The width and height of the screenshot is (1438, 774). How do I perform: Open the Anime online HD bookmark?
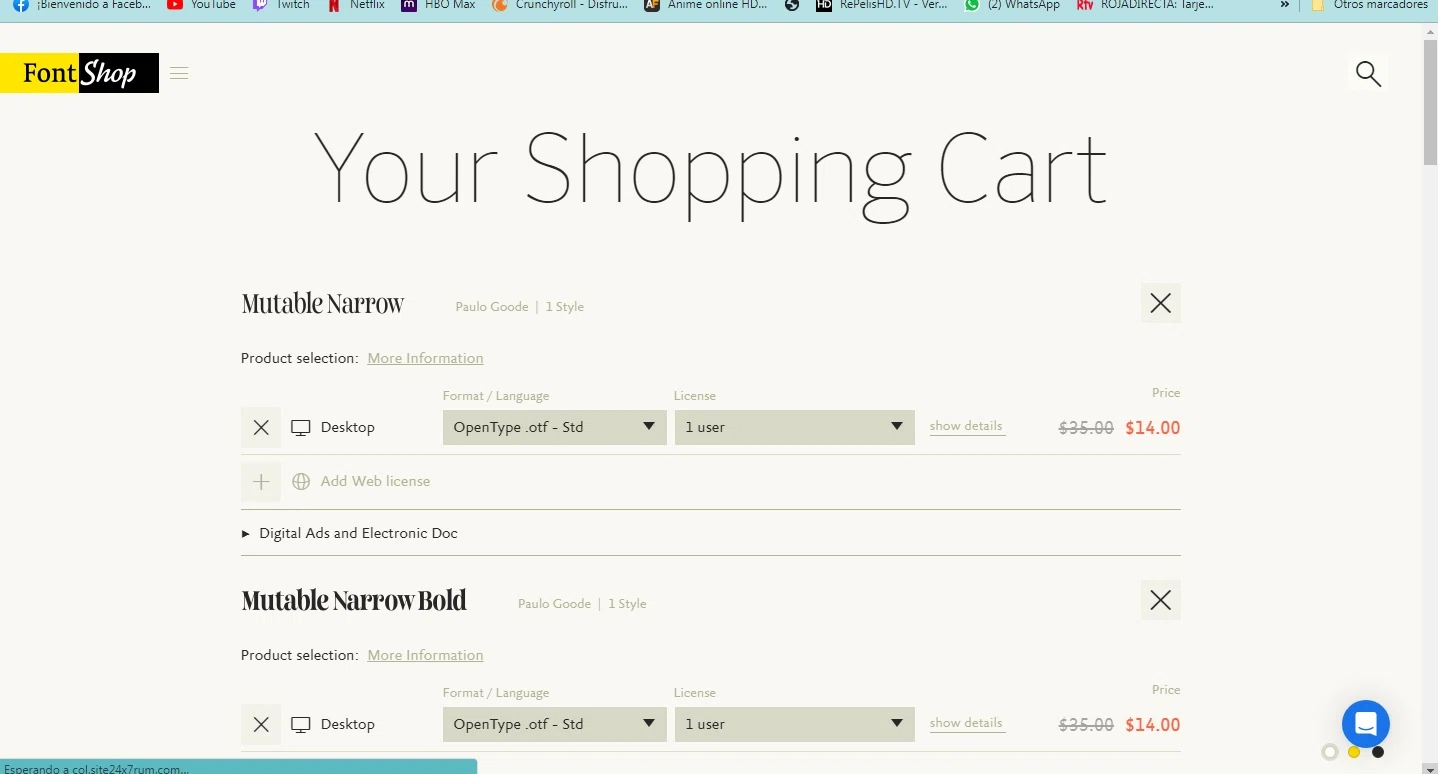click(706, 5)
